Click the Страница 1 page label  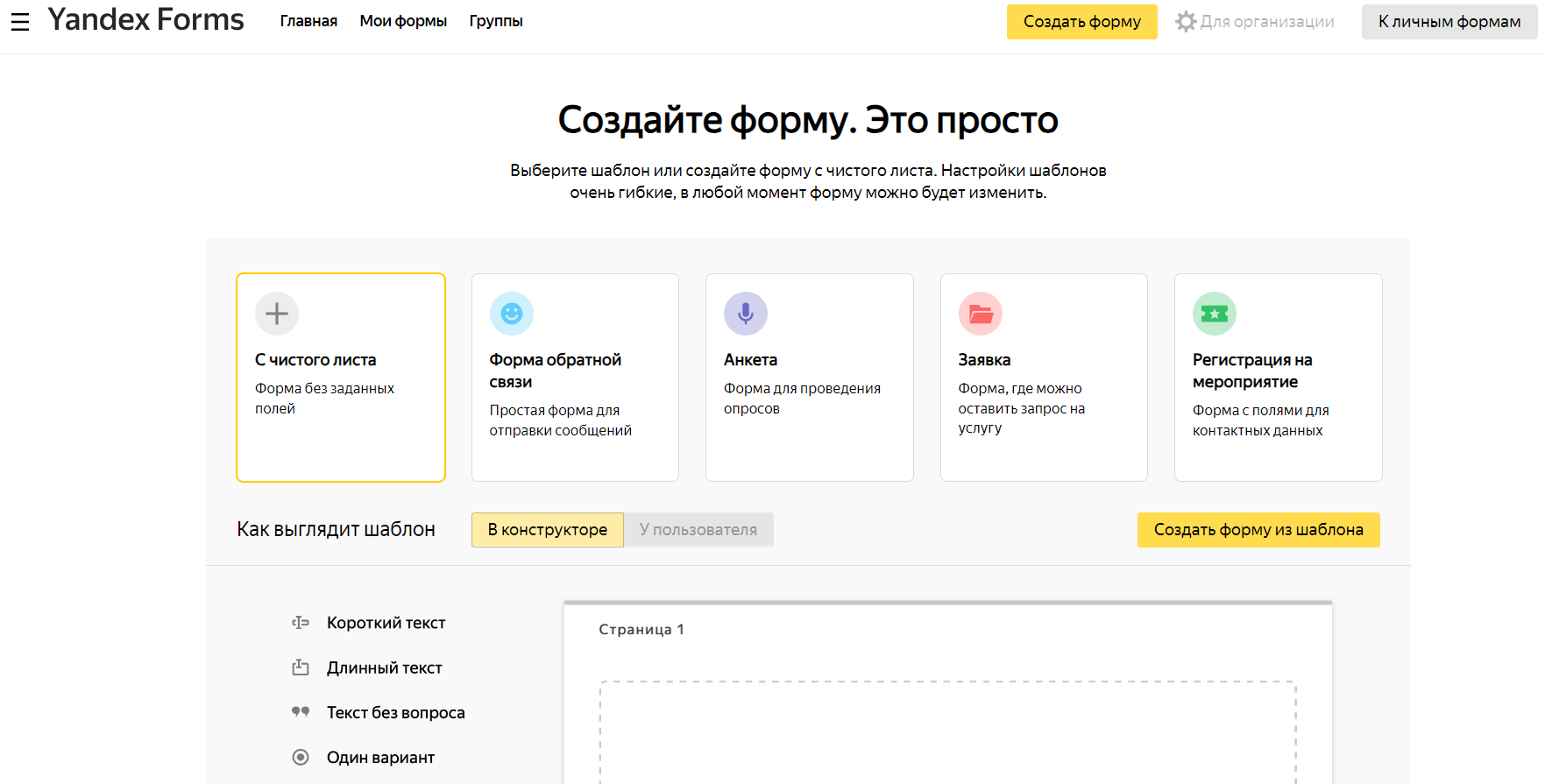coord(641,629)
